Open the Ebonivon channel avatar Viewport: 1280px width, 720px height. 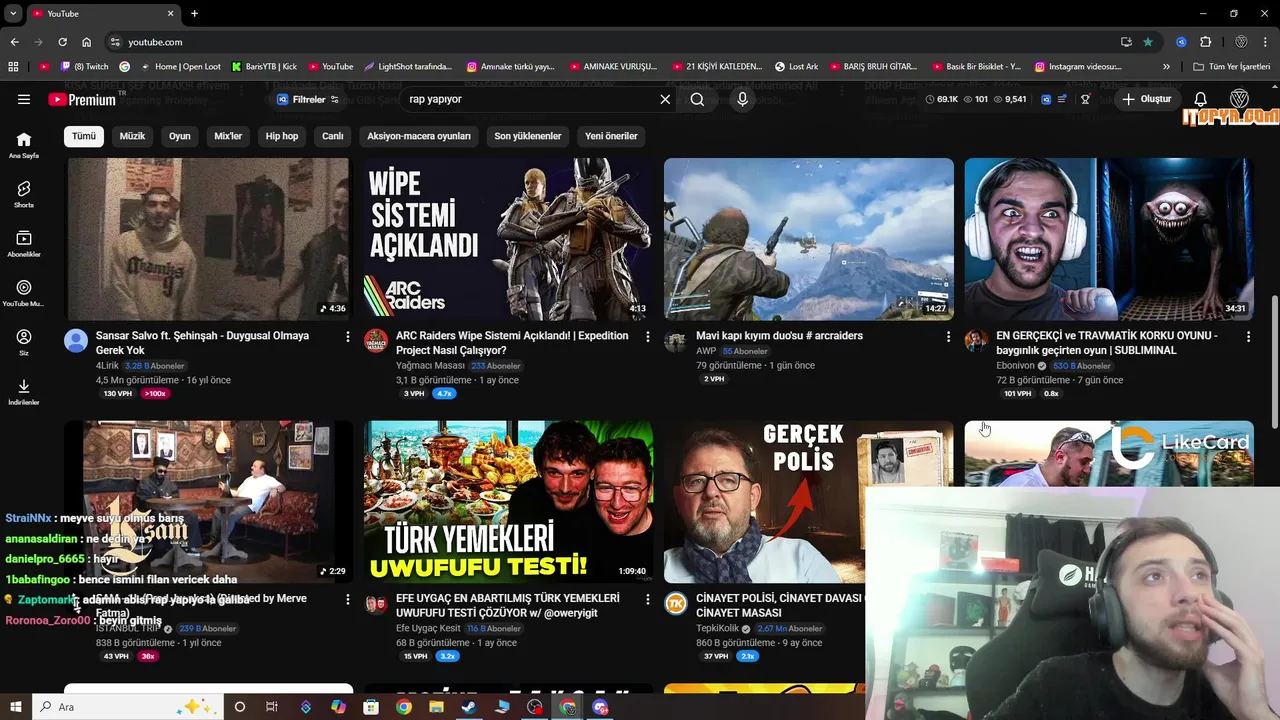976,341
